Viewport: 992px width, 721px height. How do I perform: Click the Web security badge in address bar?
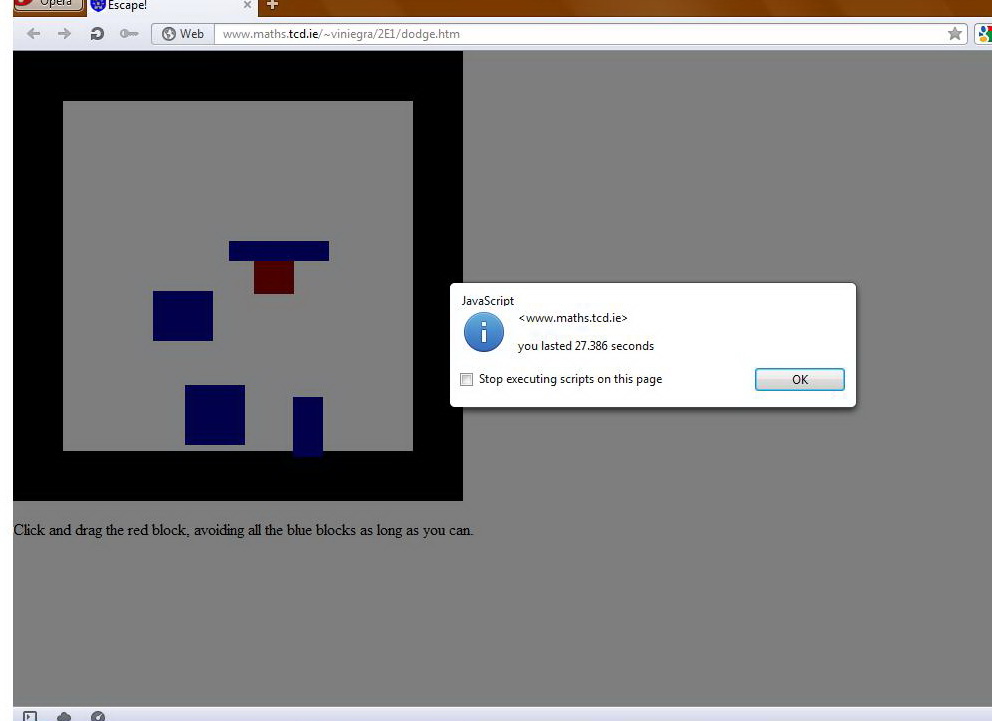(x=183, y=34)
